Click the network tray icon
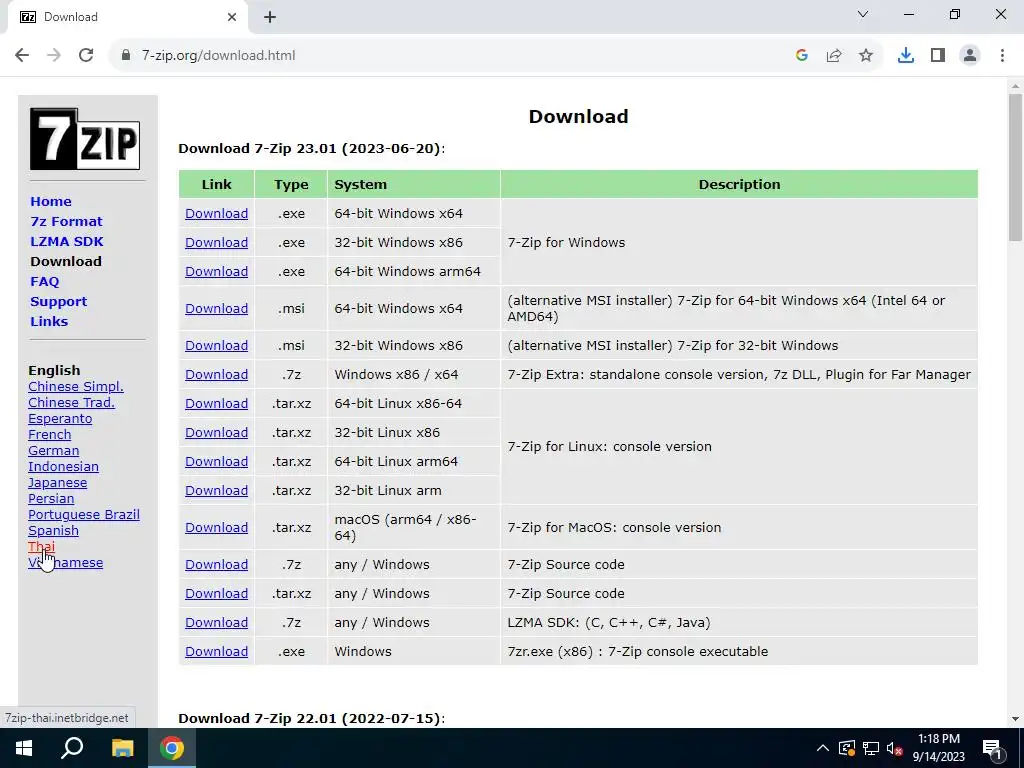The width and height of the screenshot is (1024, 768). tap(871, 748)
